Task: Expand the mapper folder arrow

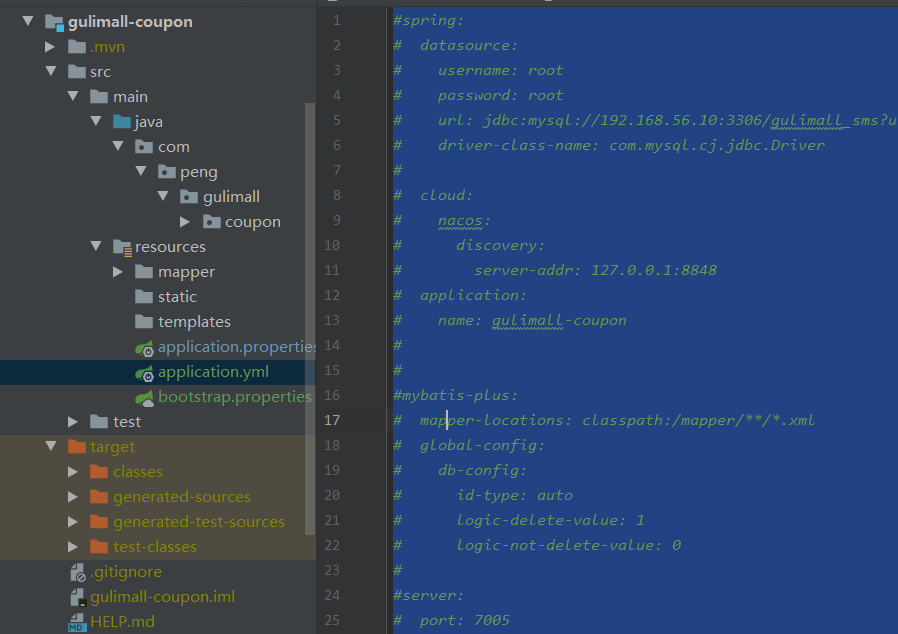Action: [118, 271]
